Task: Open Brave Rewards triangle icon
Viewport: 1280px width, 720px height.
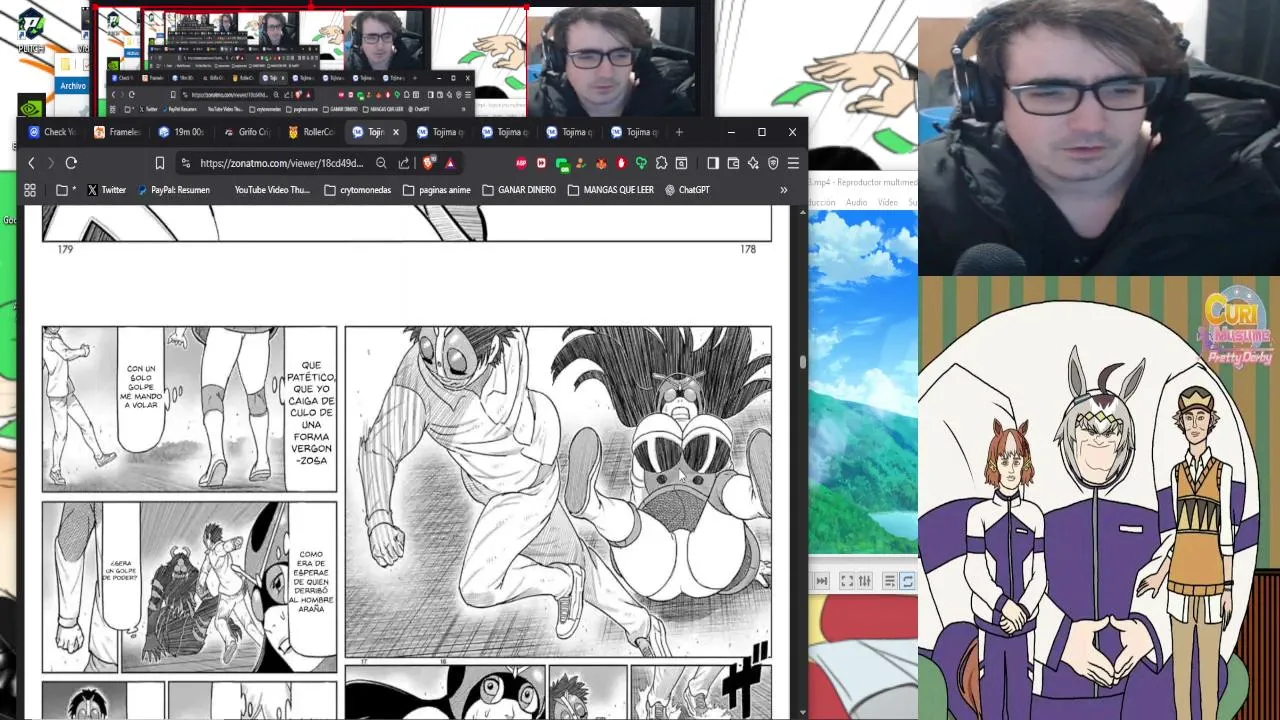Action: 450,163
